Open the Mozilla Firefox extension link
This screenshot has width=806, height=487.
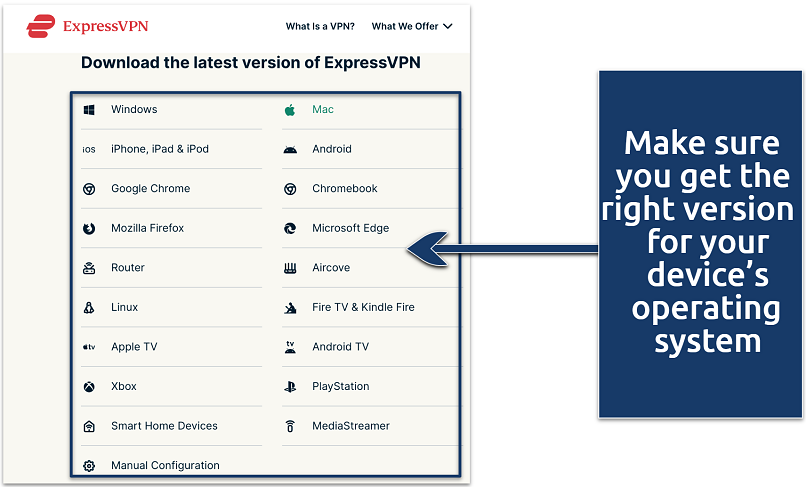click(148, 228)
